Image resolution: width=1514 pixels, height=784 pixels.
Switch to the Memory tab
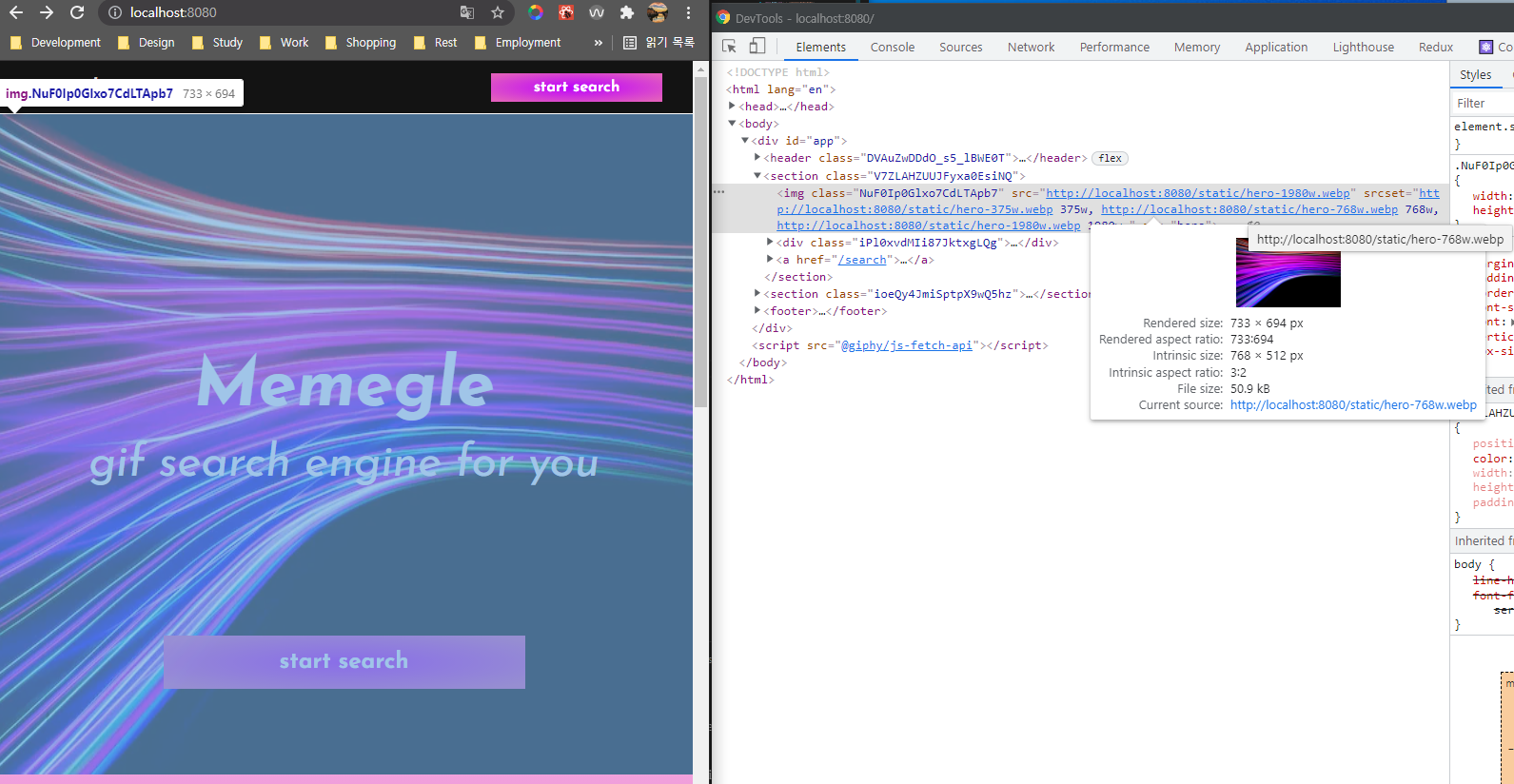pos(1196,47)
